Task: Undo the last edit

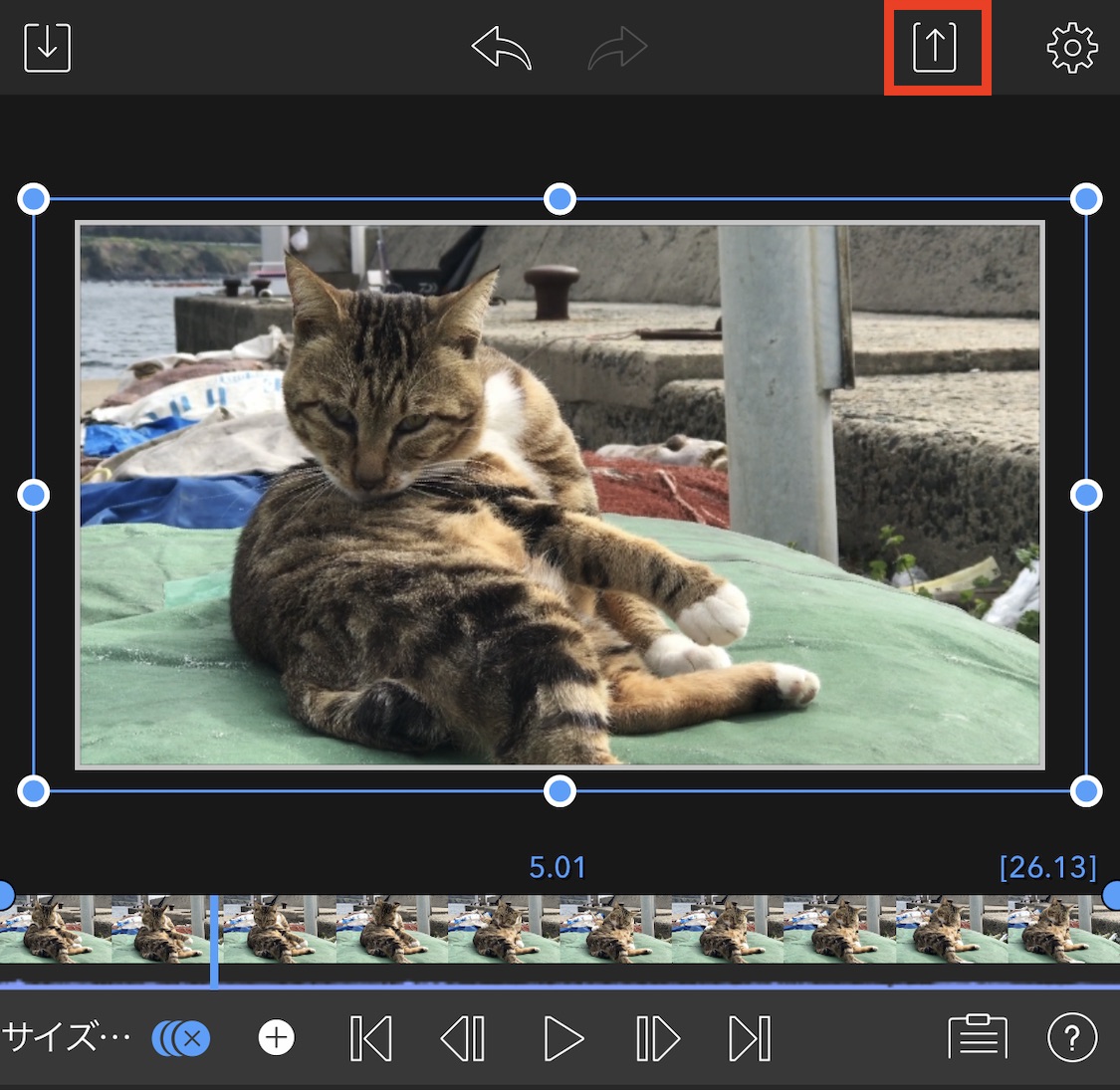Action: click(x=502, y=48)
